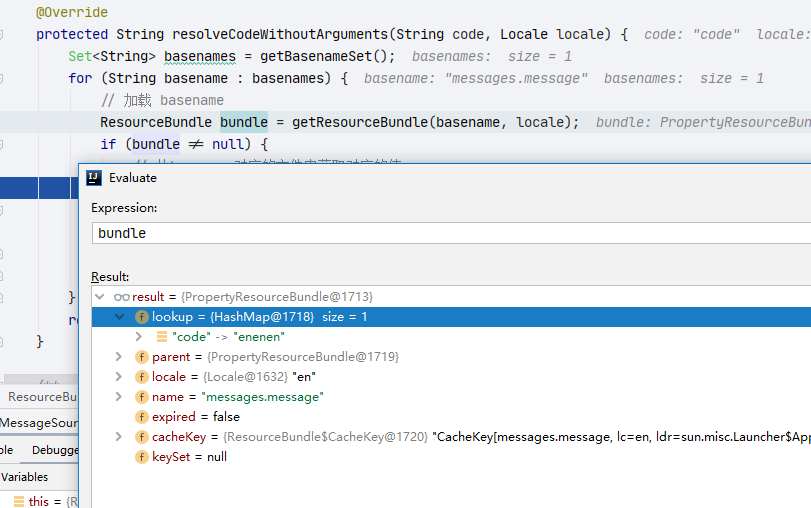This screenshot has width=811, height=508.
Task: Switch to the Variables panel tab
Action: pyautogui.click(x=24, y=477)
